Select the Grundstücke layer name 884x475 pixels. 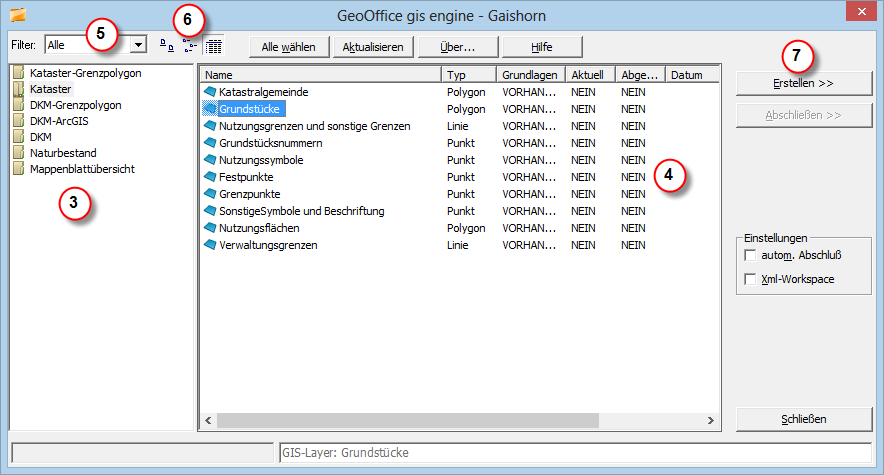[249, 109]
